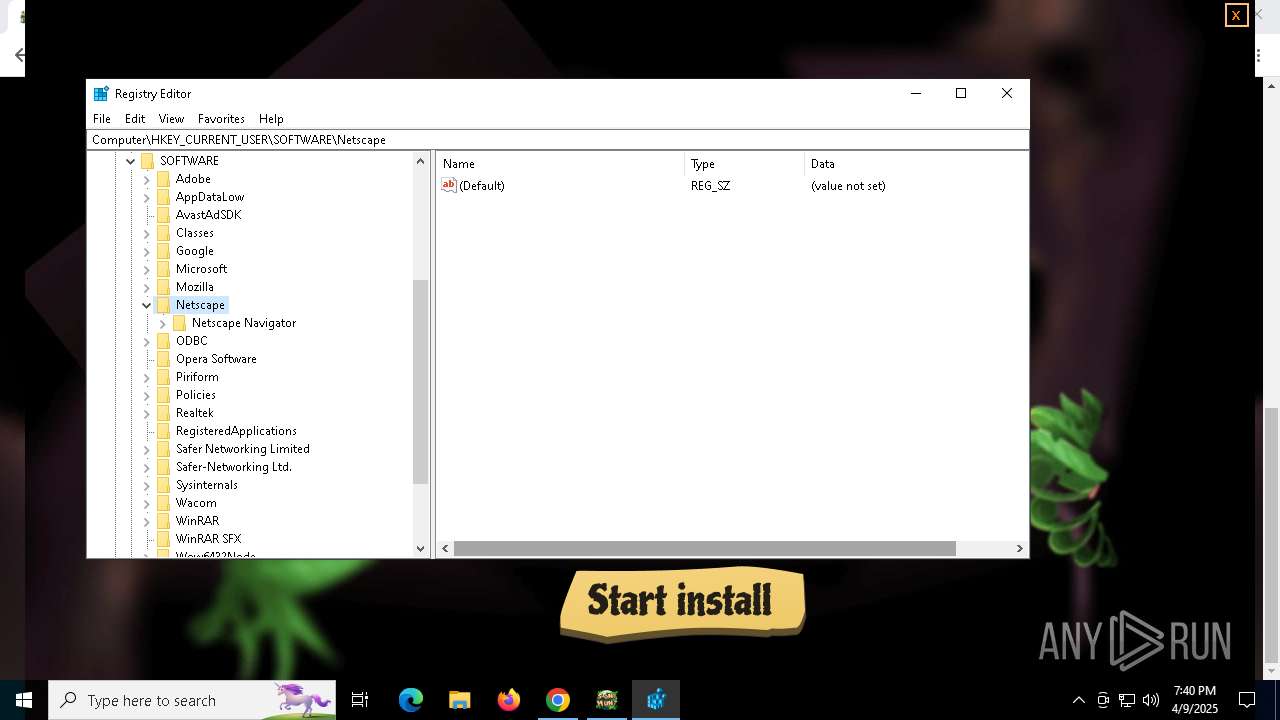Click the (Default) string value icon

point(449,185)
